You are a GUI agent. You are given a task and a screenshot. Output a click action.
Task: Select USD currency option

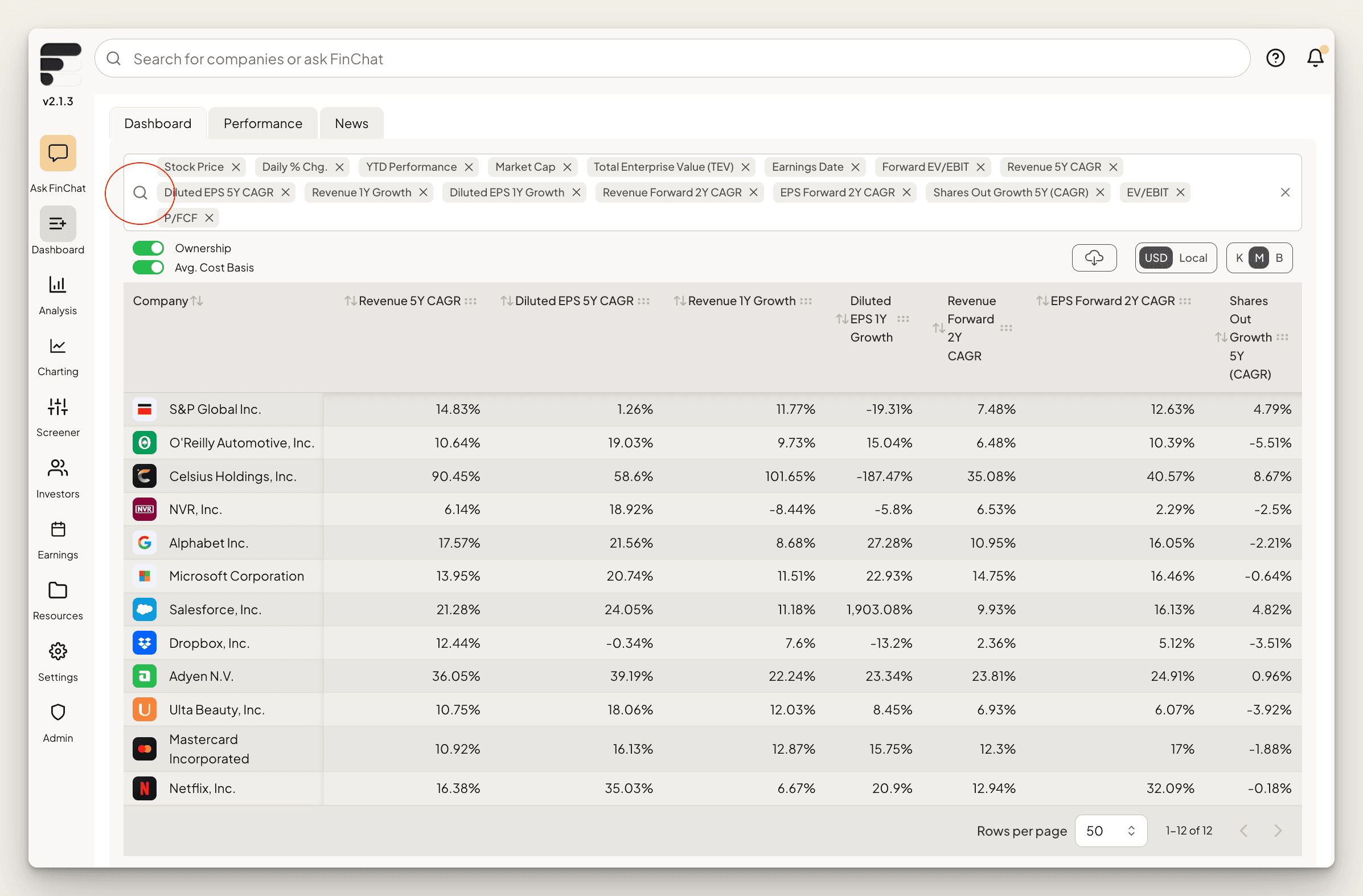coord(1156,258)
